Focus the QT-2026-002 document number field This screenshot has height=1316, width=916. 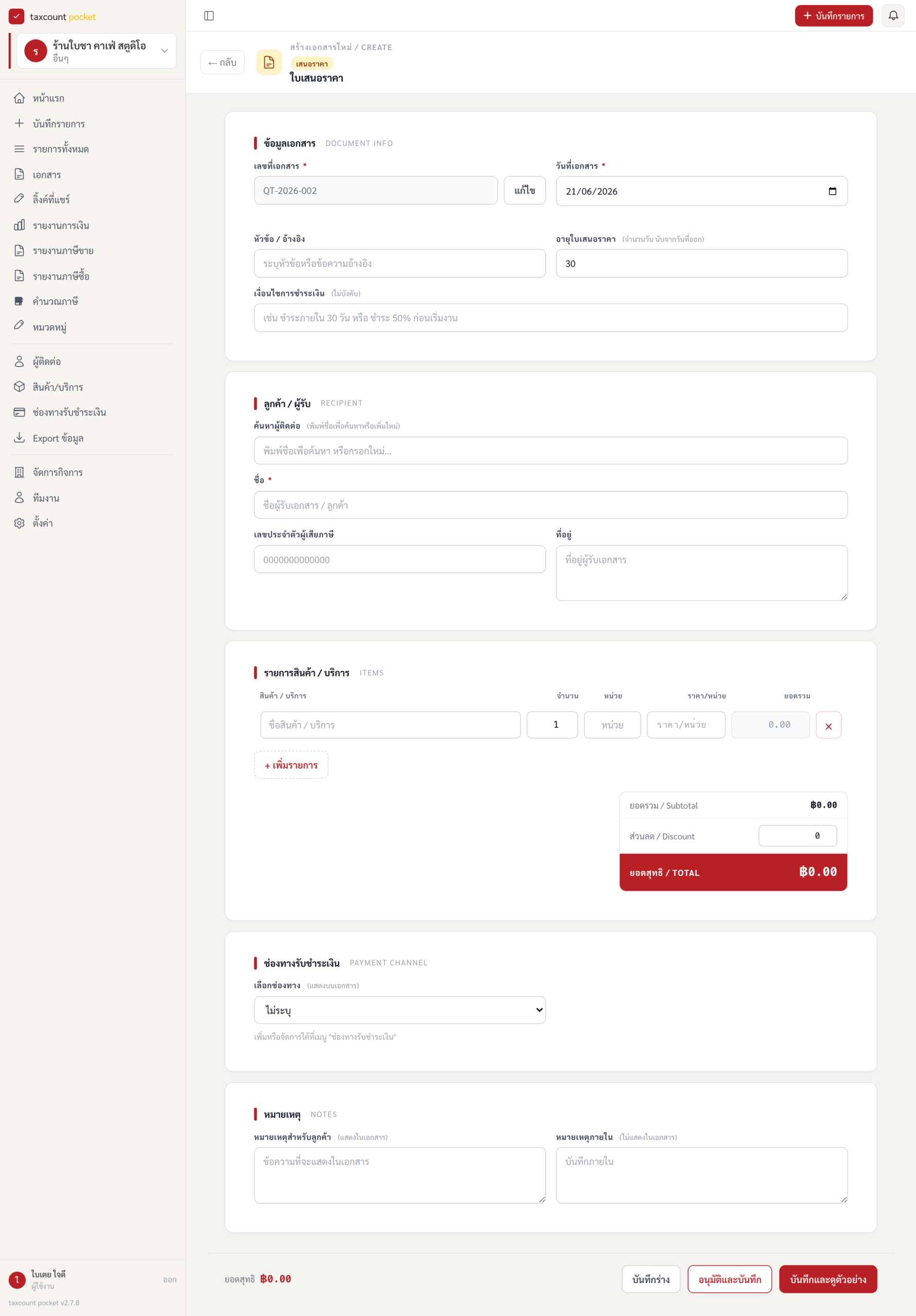pos(375,190)
